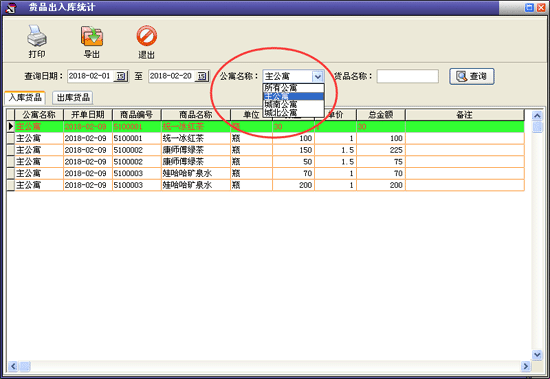550x379 pixels.
Task: Click total amount cell 225
Action: (381, 150)
